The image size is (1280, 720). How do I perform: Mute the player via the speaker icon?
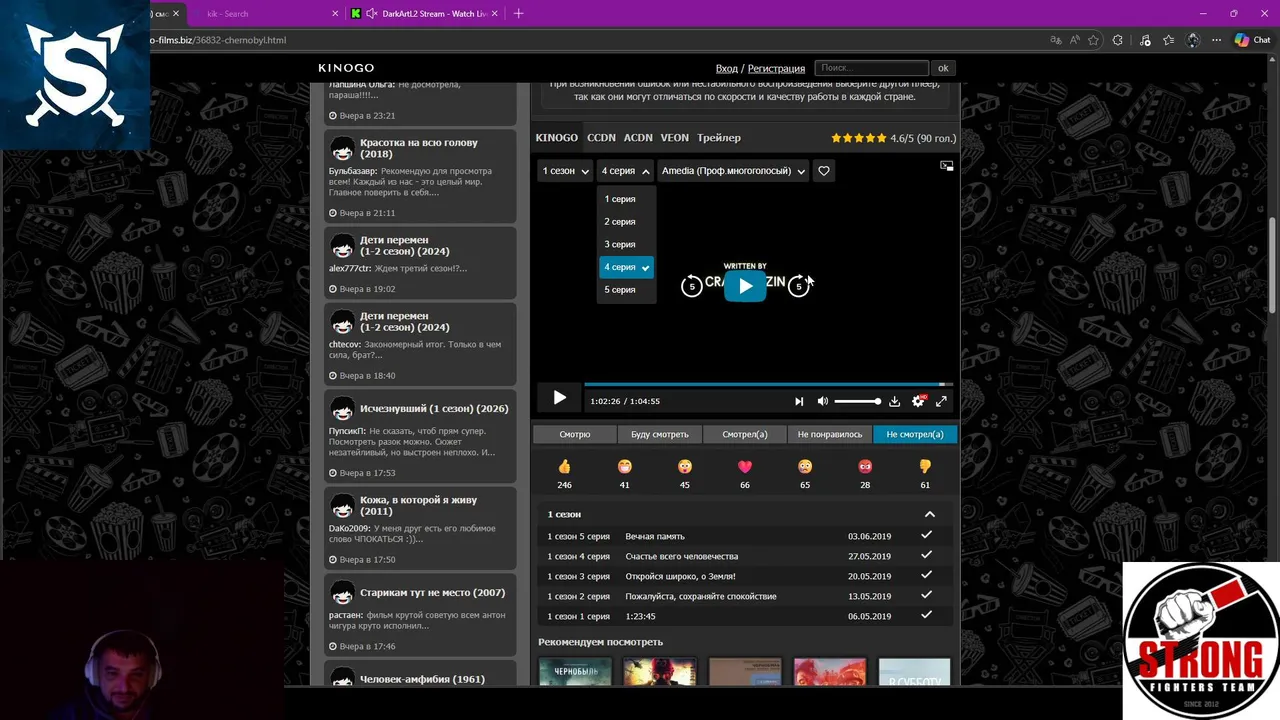(822, 401)
